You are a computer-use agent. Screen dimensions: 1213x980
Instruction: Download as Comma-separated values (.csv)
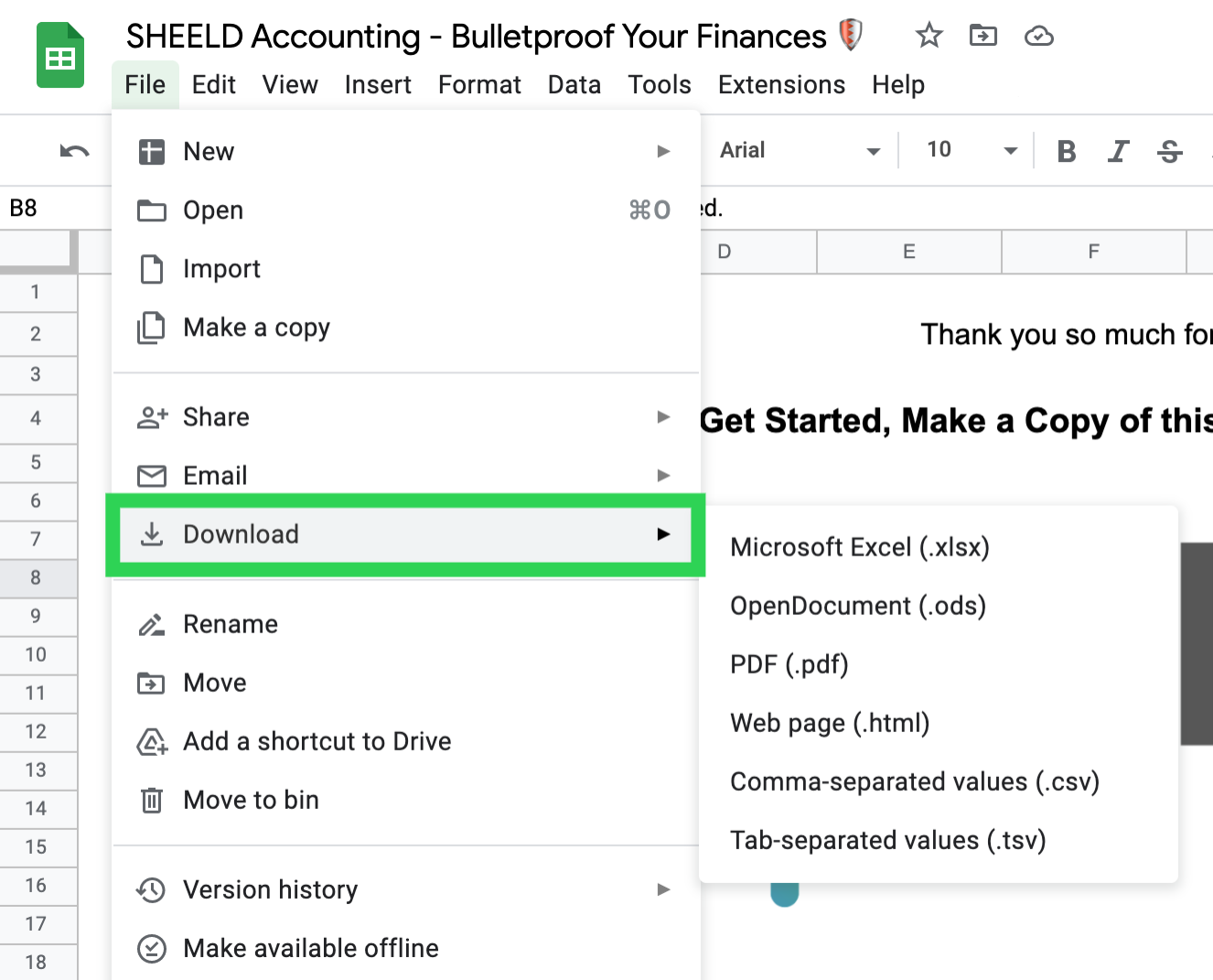tap(914, 781)
